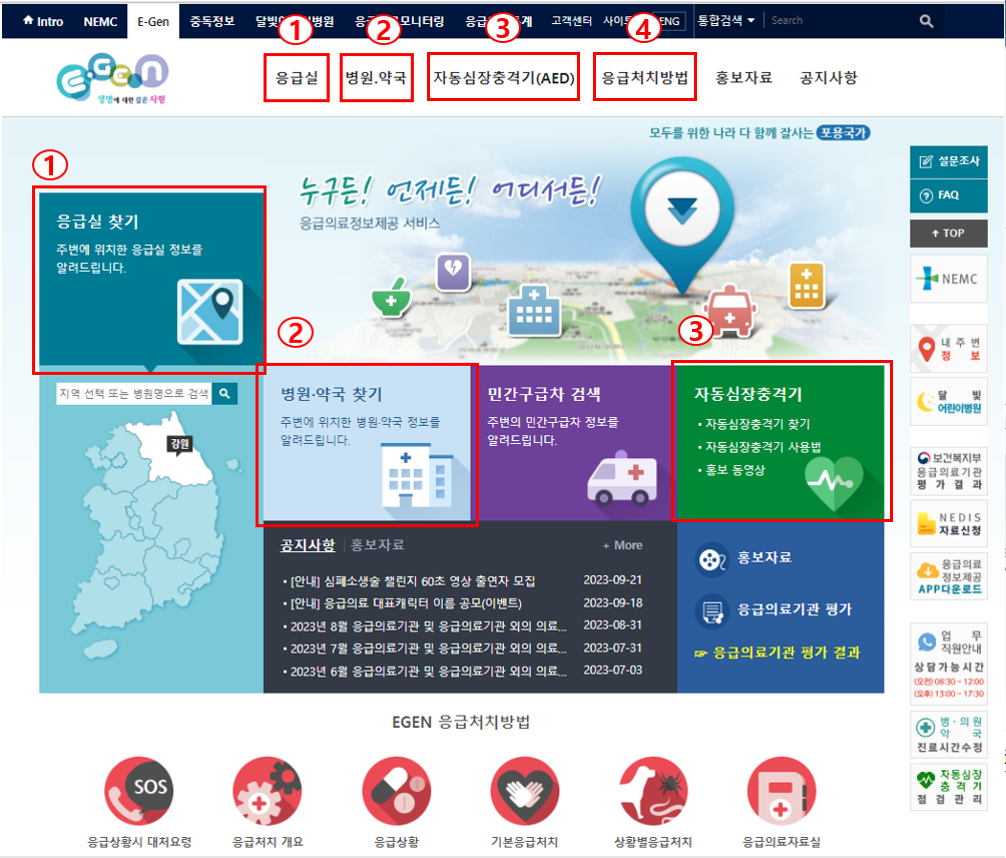1006x858 pixels.
Task: Click the 내 주변 정보 pin icon
Action: click(x=926, y=349)
